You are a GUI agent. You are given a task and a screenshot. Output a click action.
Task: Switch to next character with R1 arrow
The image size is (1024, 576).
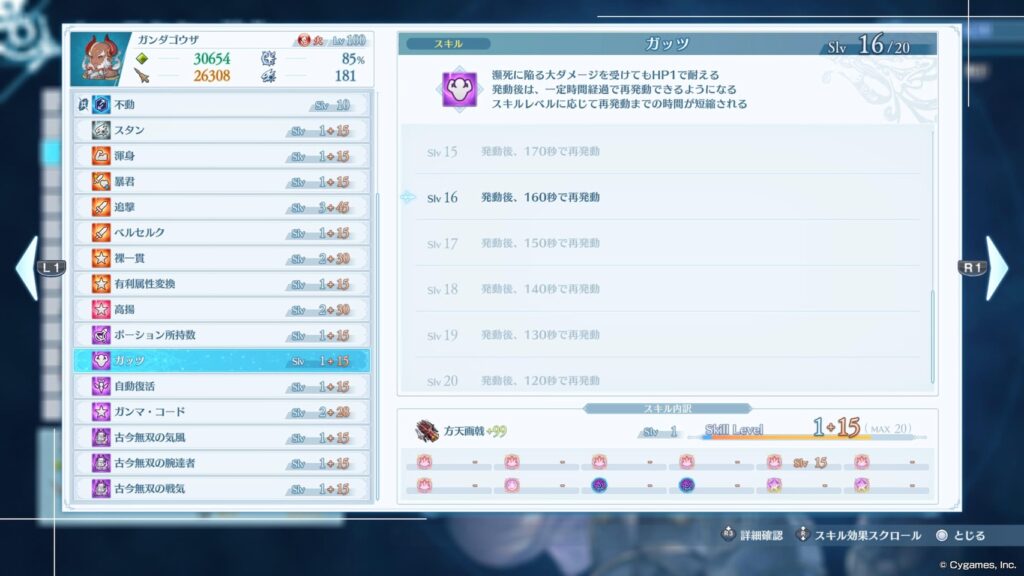pyautogui.click(x=996, y=268)
